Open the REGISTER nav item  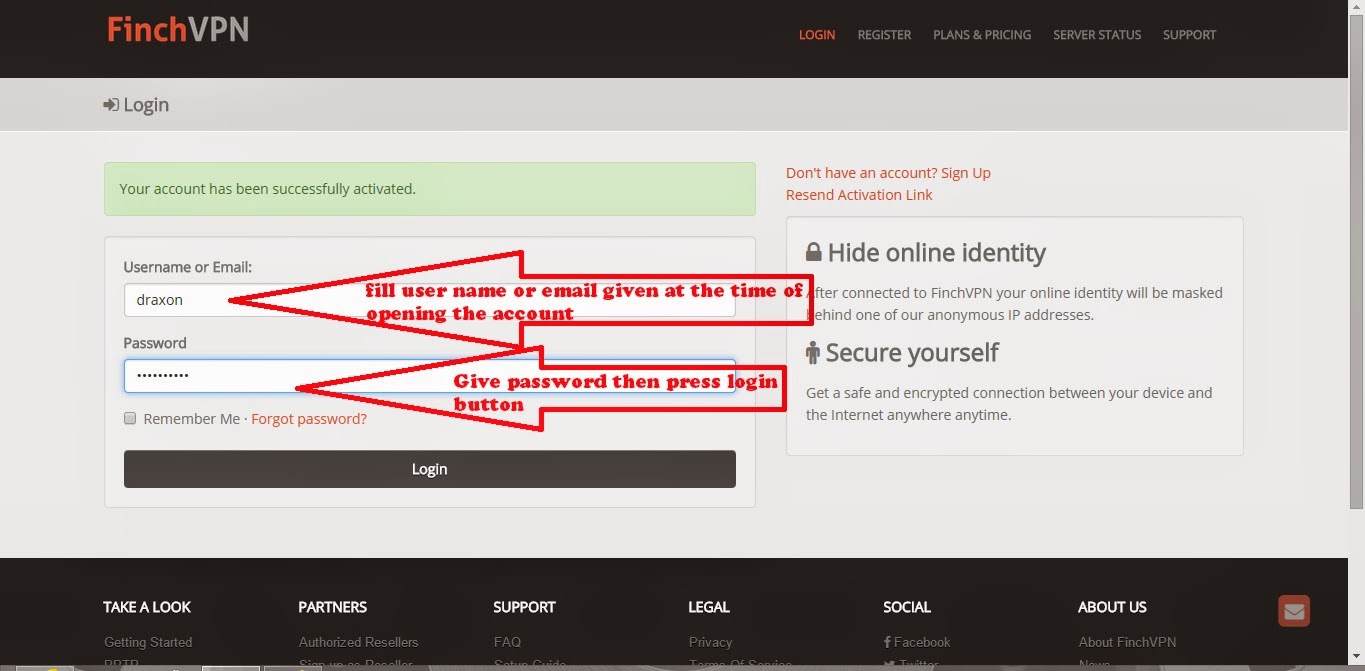[884, 35]
